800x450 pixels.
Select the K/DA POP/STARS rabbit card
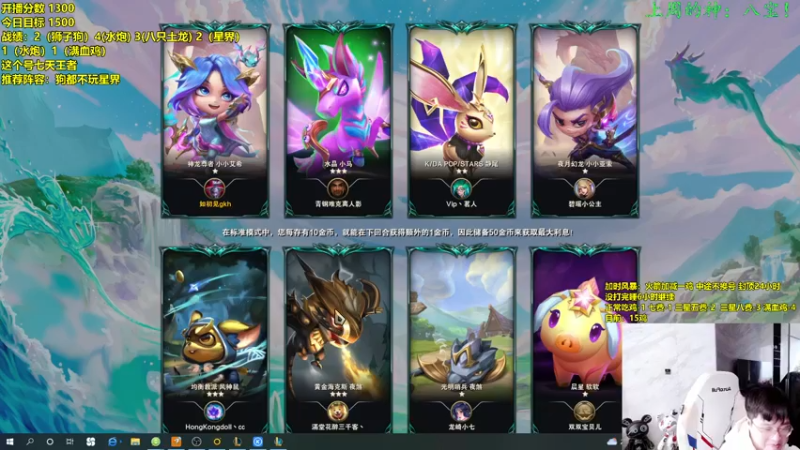[x=462, y=120]
